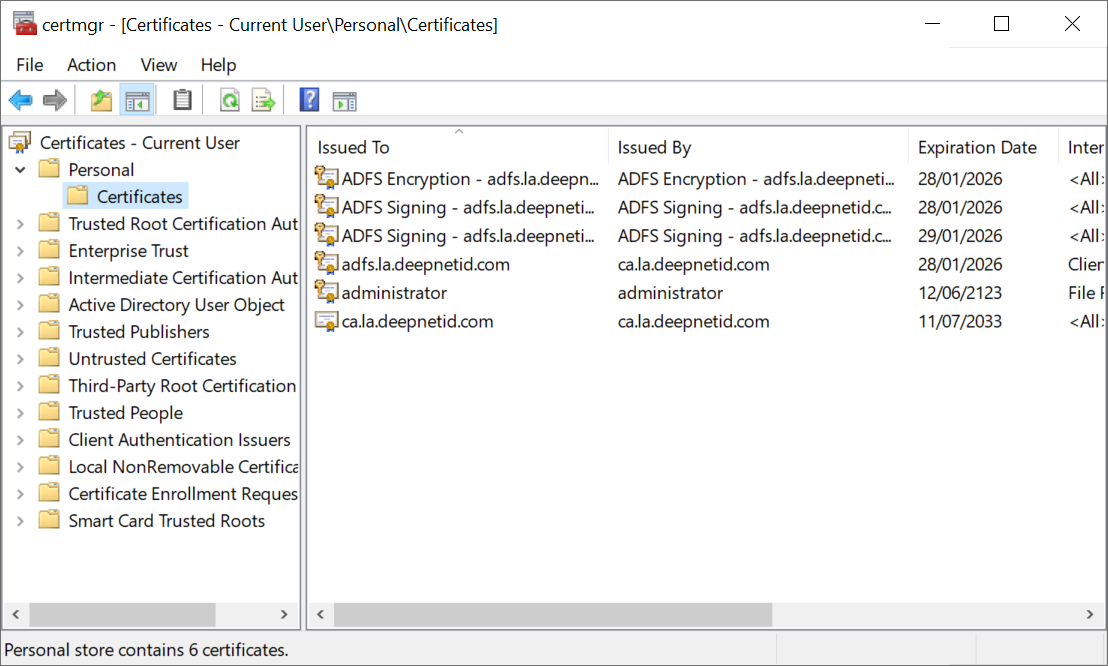Expand the Smart Card Trusted Roots node
This screenshot has height=666, width=1108.
click(20, 521)
